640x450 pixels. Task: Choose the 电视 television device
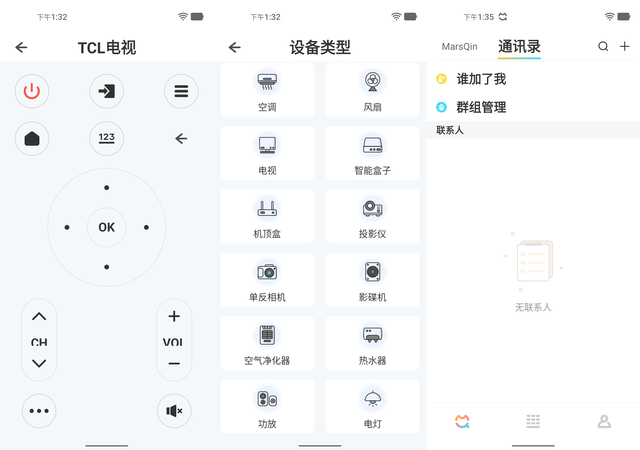click(267, 153)
